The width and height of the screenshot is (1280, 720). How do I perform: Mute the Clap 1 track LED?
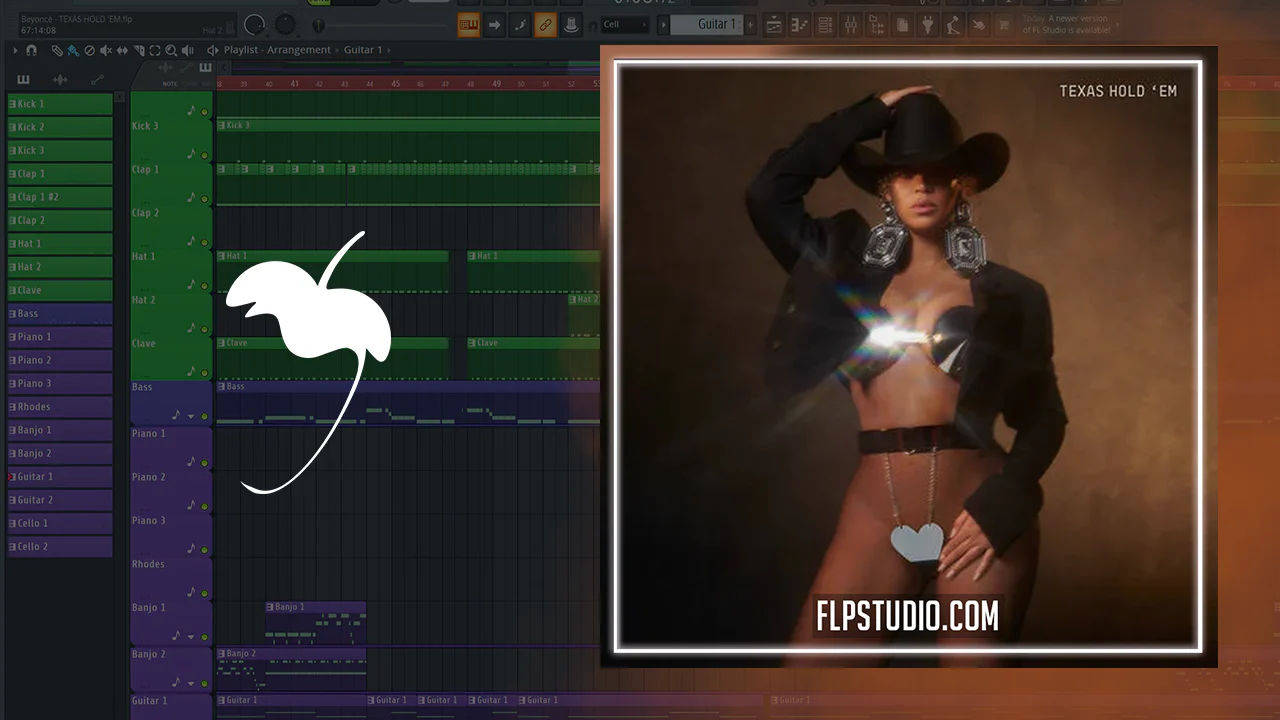[205, 199]
